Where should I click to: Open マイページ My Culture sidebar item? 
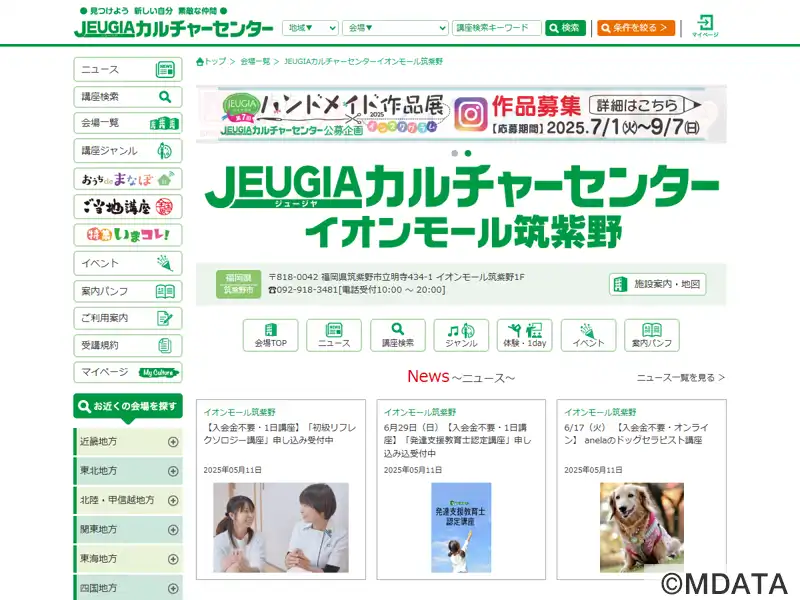[128, 372]
